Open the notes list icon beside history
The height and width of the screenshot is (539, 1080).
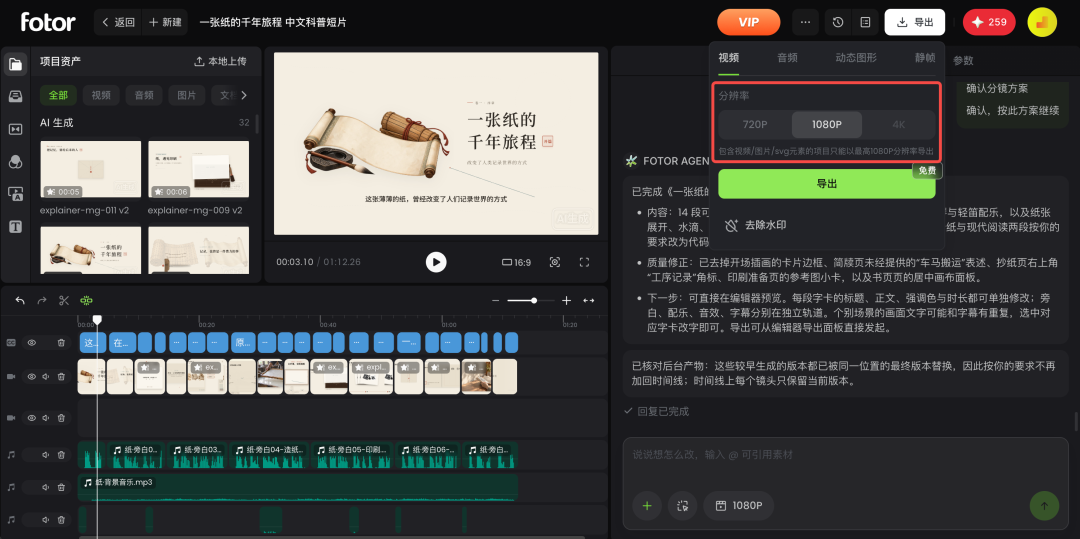coord(865,22)
